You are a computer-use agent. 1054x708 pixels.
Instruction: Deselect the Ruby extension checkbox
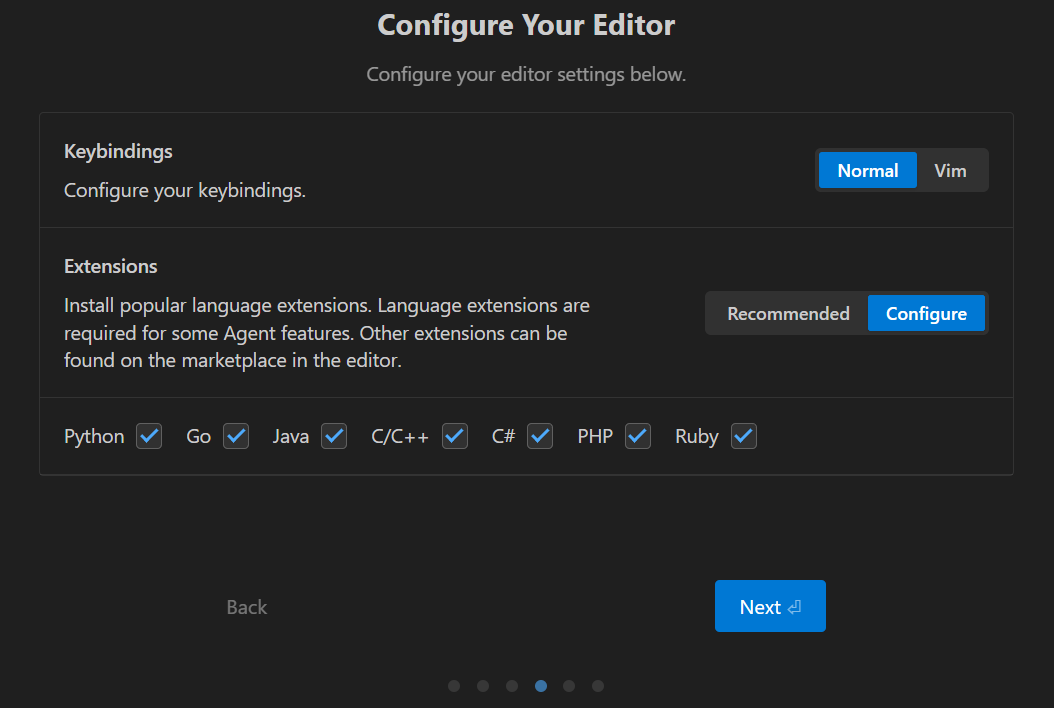744,436
